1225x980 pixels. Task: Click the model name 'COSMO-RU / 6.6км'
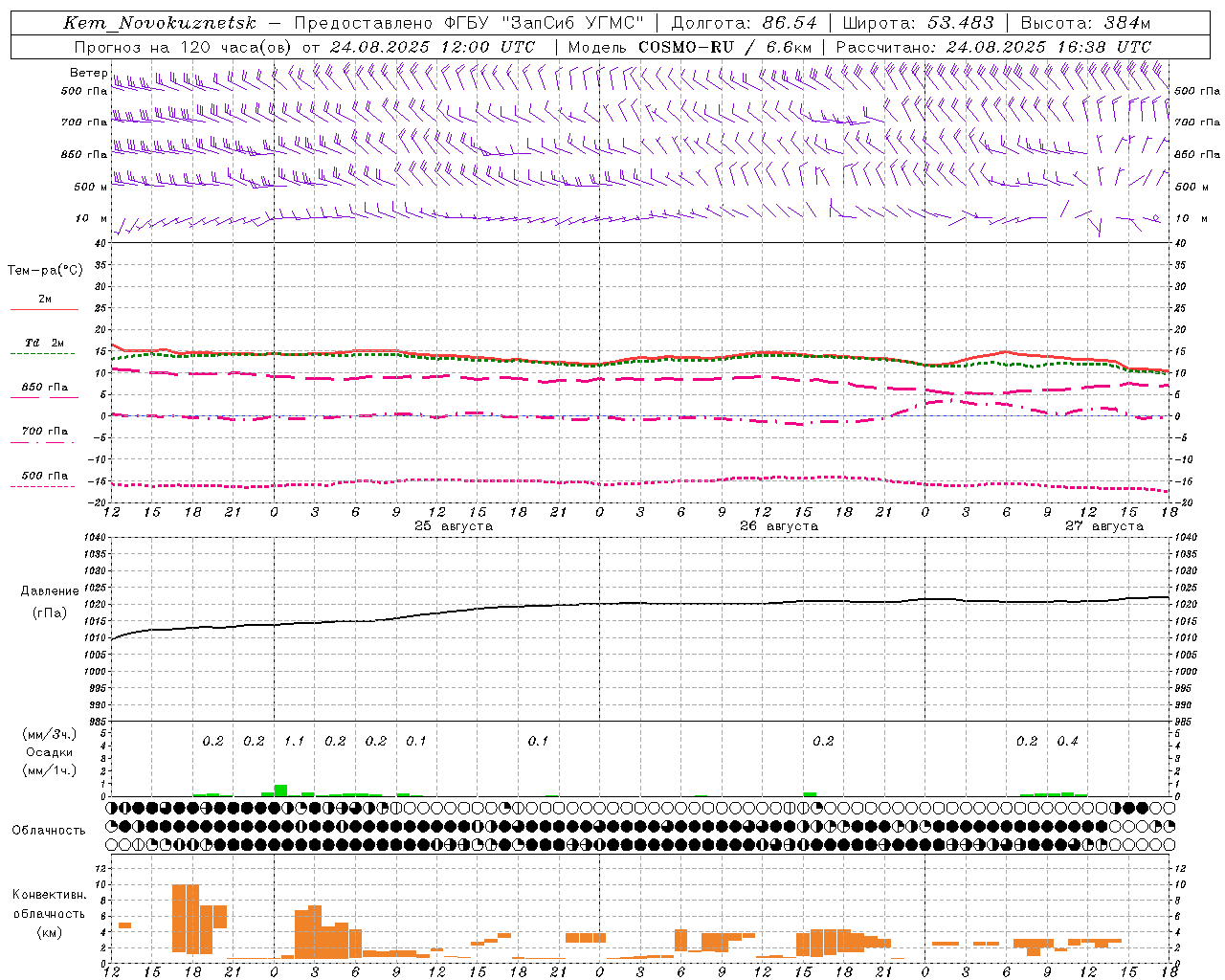pos(725,47)
